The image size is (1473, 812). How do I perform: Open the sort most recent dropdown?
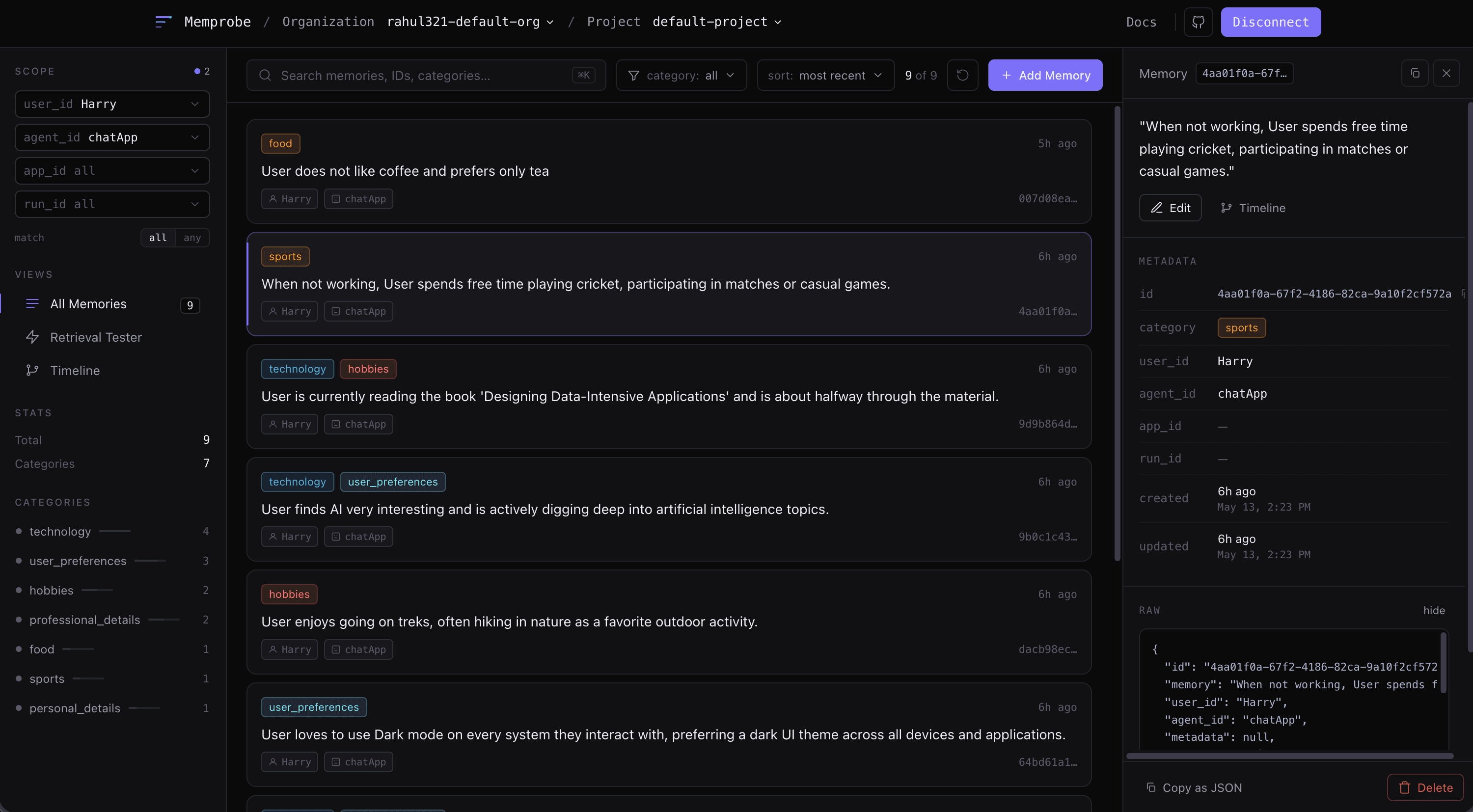coord(825,75)
